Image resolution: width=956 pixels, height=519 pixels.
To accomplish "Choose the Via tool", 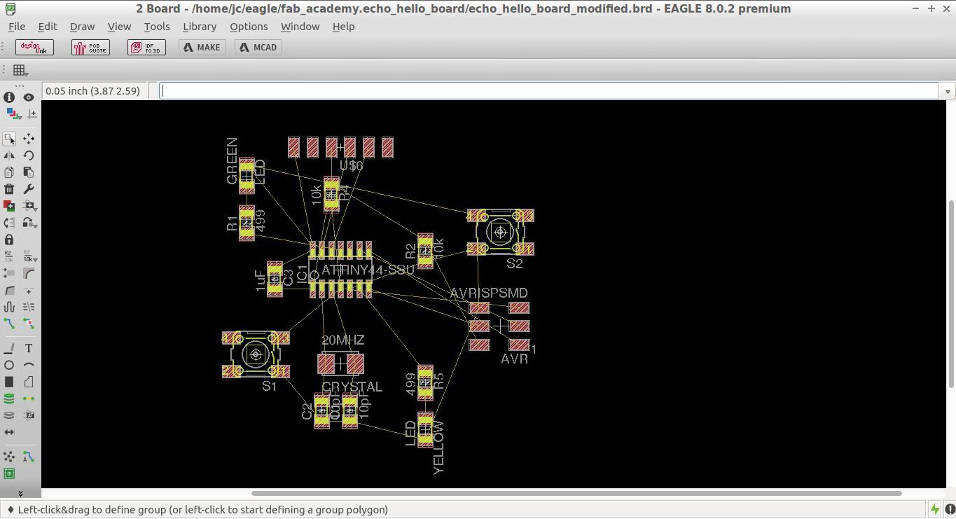I will point(9,398).
